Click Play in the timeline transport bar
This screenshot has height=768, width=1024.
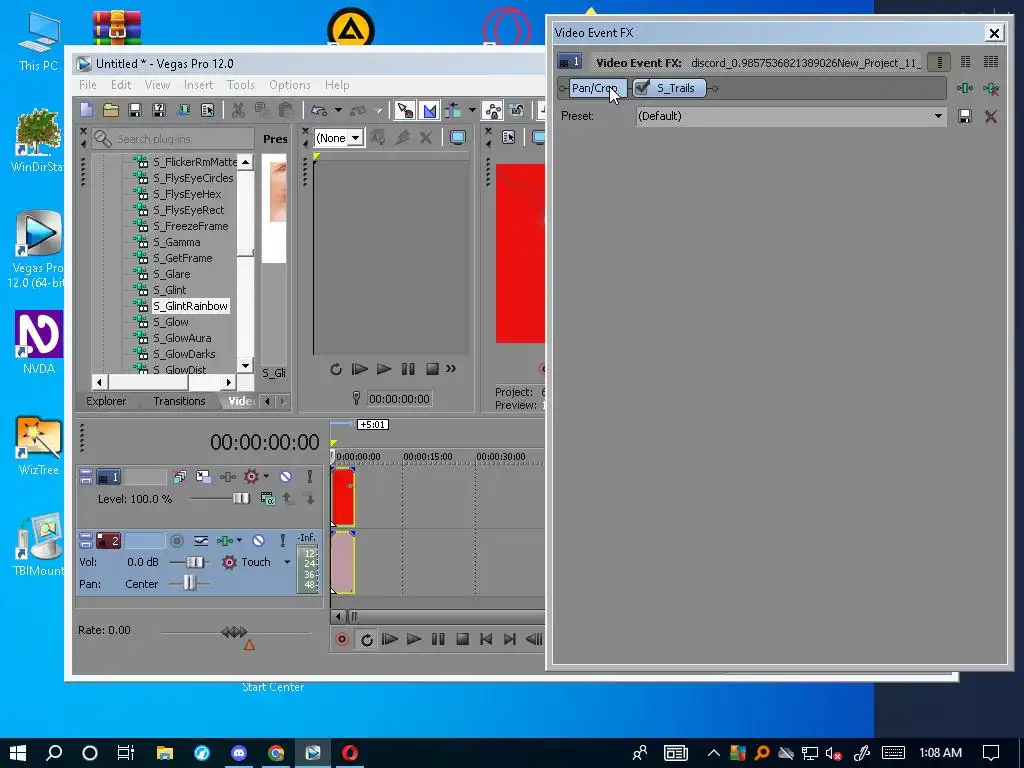tap(413, 639)
